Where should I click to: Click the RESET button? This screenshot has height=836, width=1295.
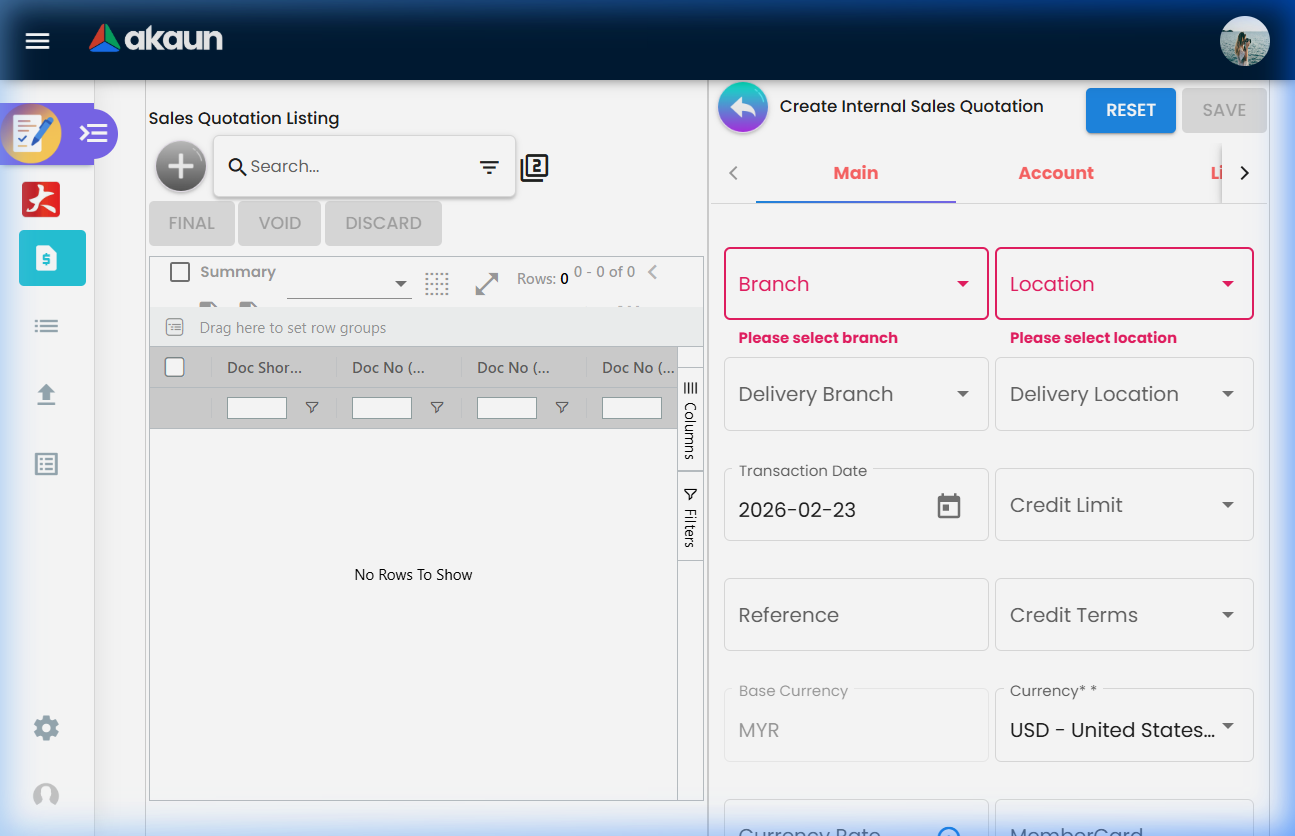(1131, 110)
